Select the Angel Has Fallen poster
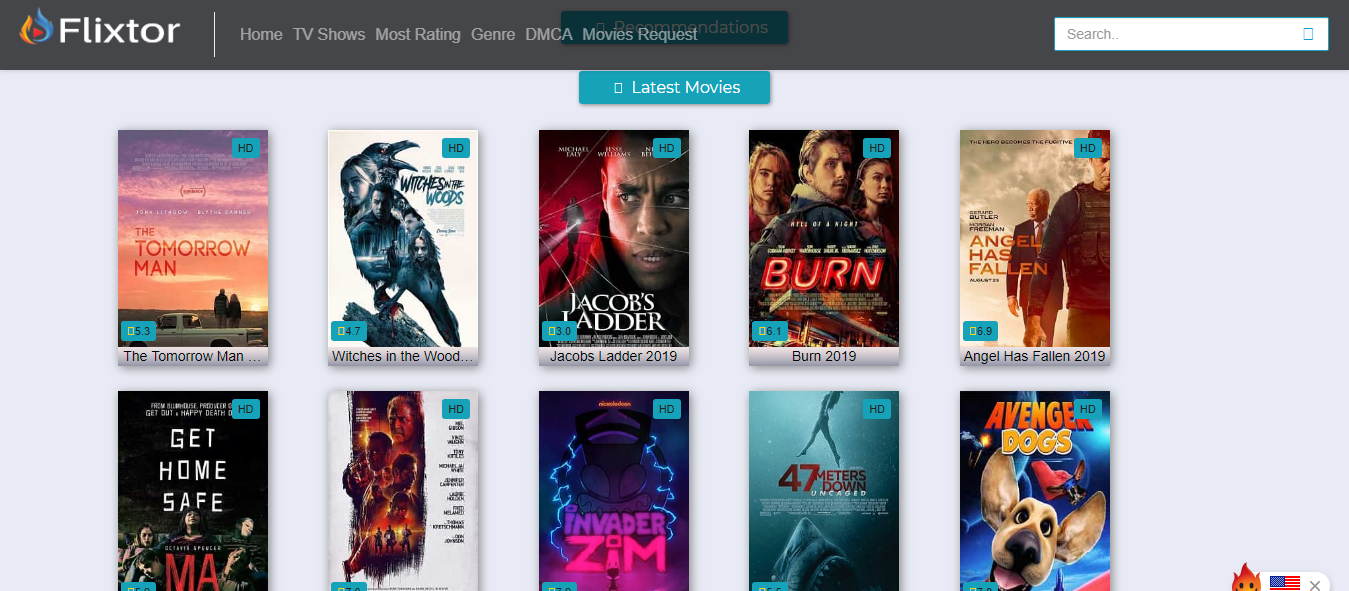 click(x=1035, y=238)
